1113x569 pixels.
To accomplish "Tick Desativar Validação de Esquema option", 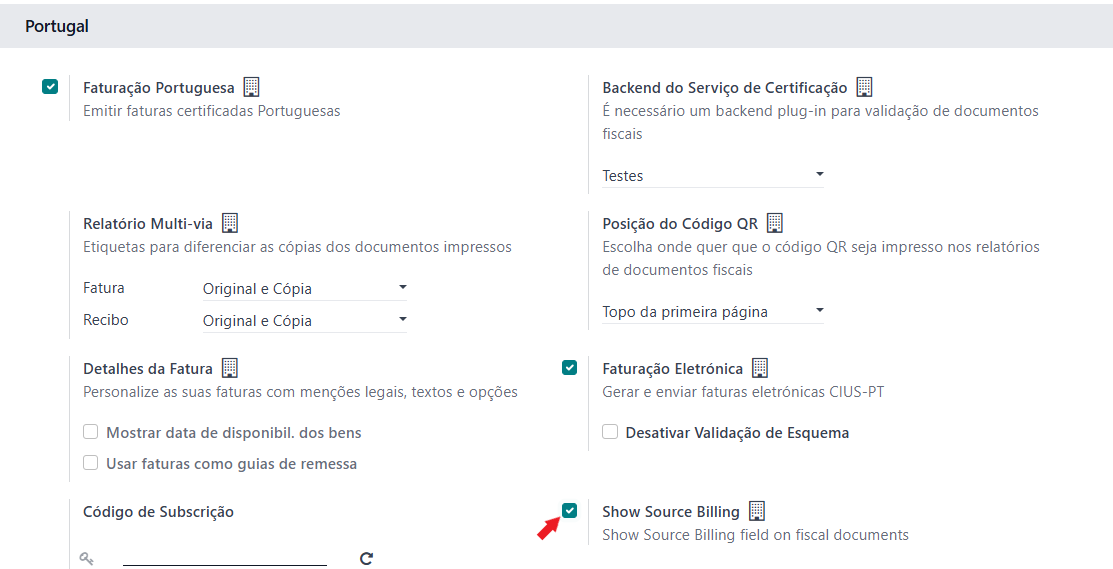I will coord(610,433).
